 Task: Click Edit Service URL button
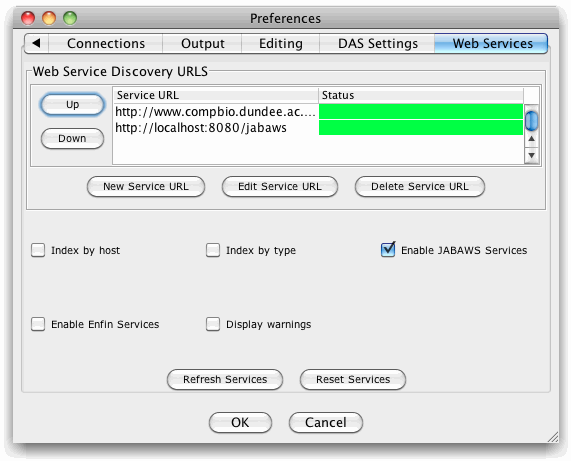(280, 186)
